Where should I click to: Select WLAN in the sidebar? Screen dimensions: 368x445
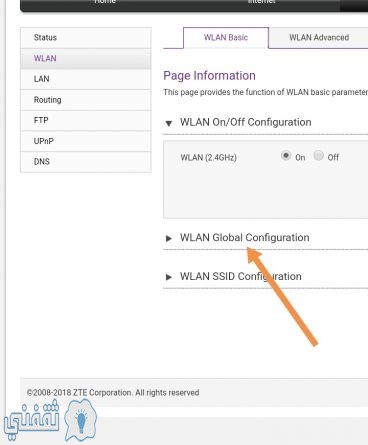tap(86, 58)
